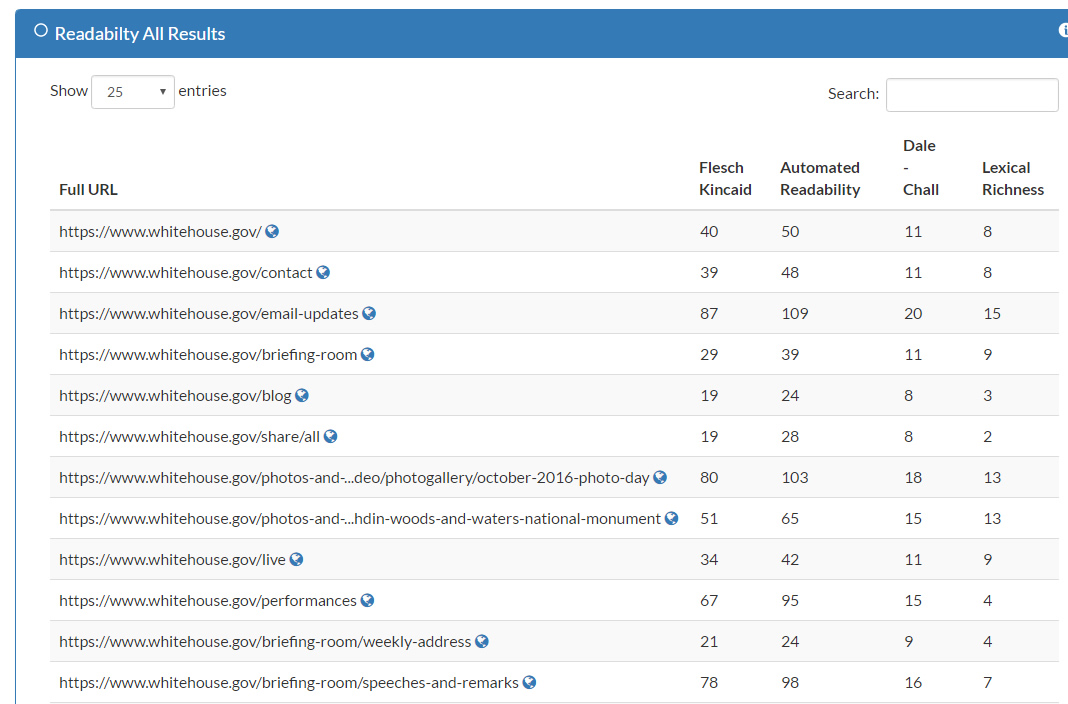
Task: Click the whitehouse.gov/email-updates URL text
Action: [x=208, y=313]
